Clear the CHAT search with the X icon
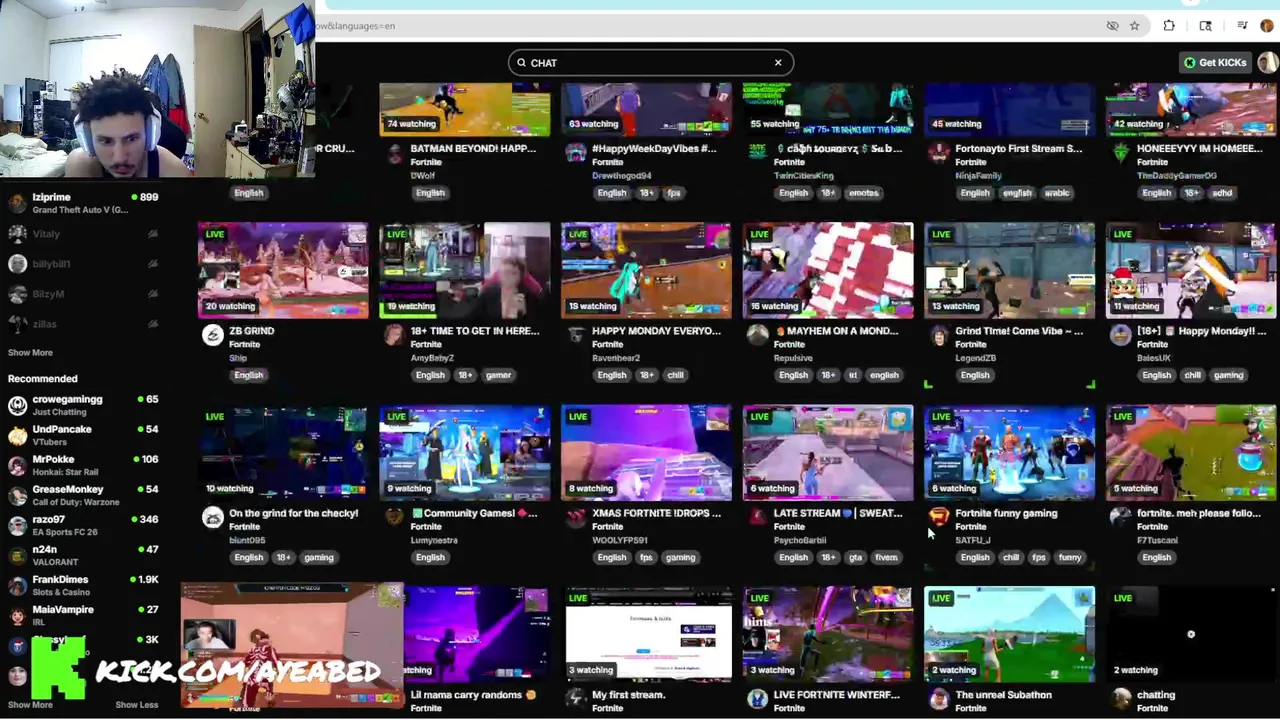Viewport: 1280px width, 720px height. tap(777, 63)
